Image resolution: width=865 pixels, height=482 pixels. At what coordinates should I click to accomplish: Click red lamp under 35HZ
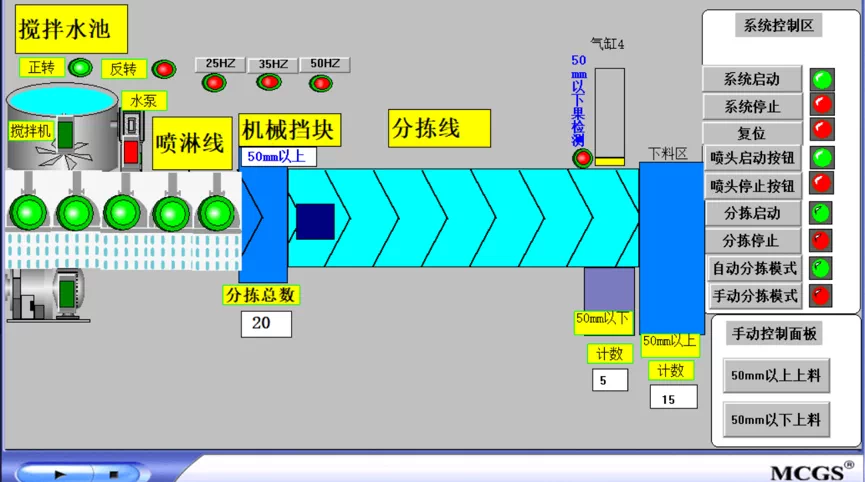tap(269, 82)
